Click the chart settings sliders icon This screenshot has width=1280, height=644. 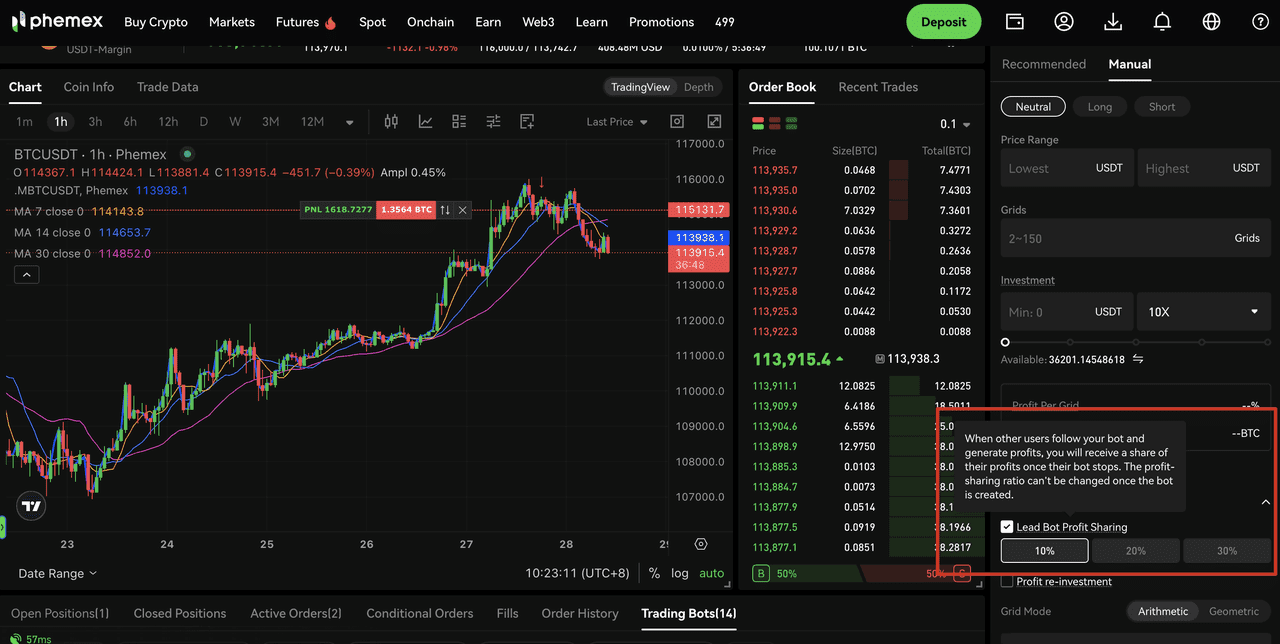493,122
